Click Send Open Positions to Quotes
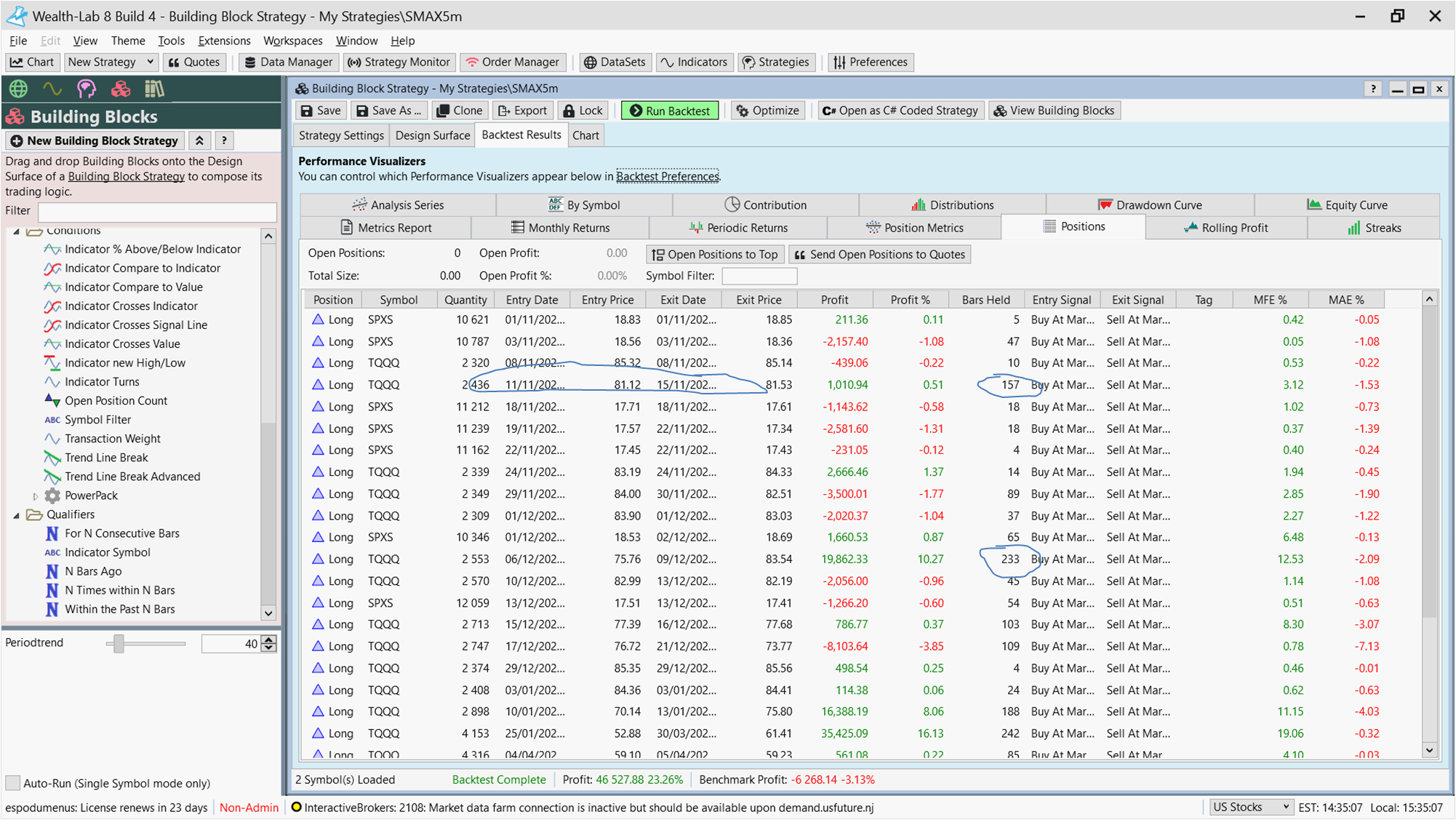The width and height of the screenshot is (1456, 820). pos(879,254)
